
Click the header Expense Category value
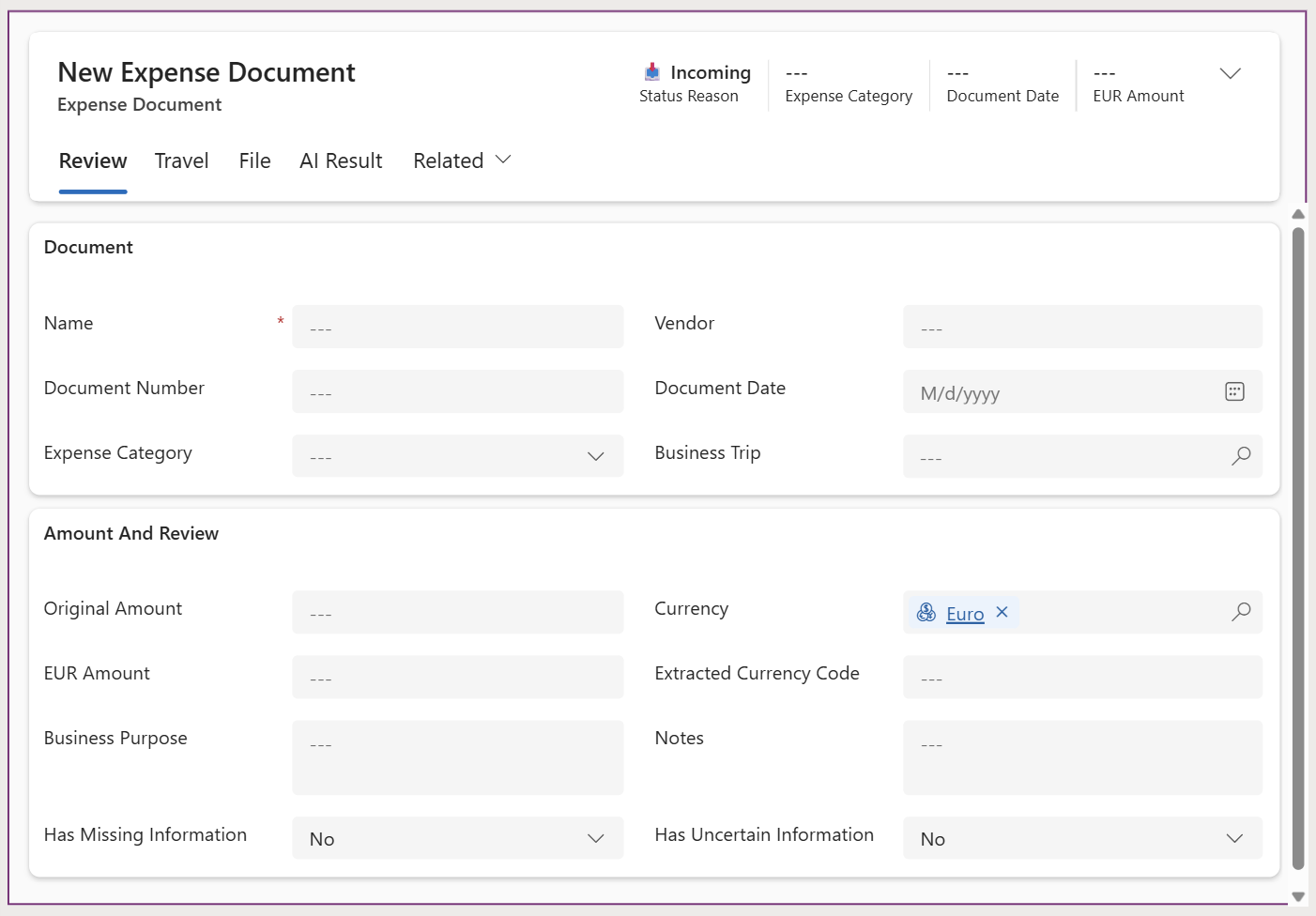tap(797, 73)
